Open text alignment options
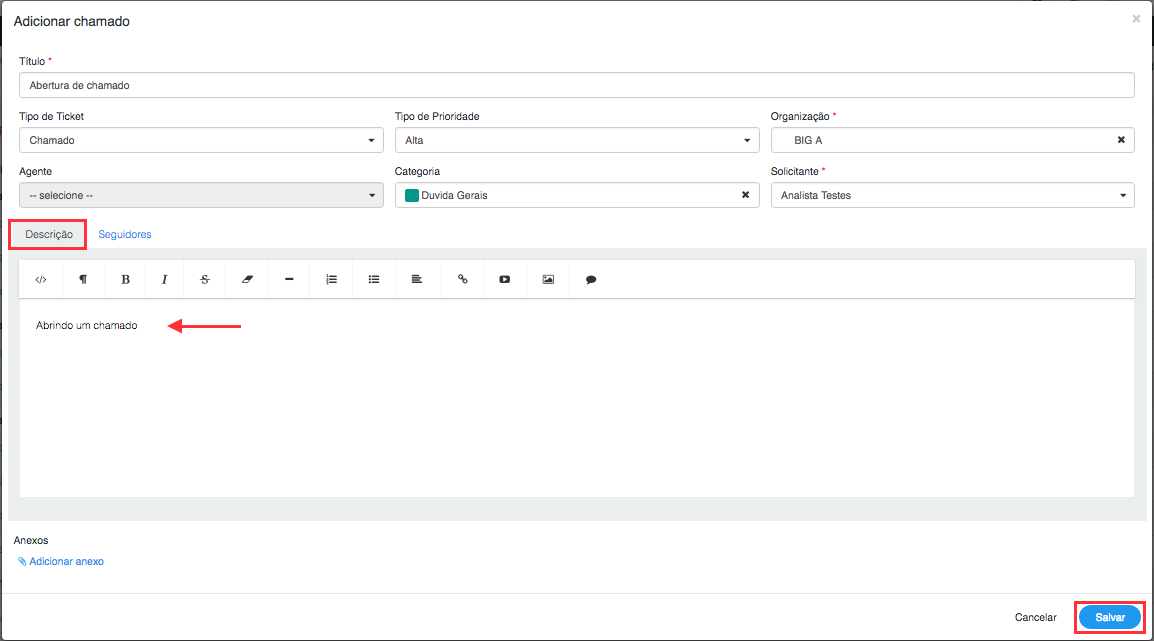 417,280
